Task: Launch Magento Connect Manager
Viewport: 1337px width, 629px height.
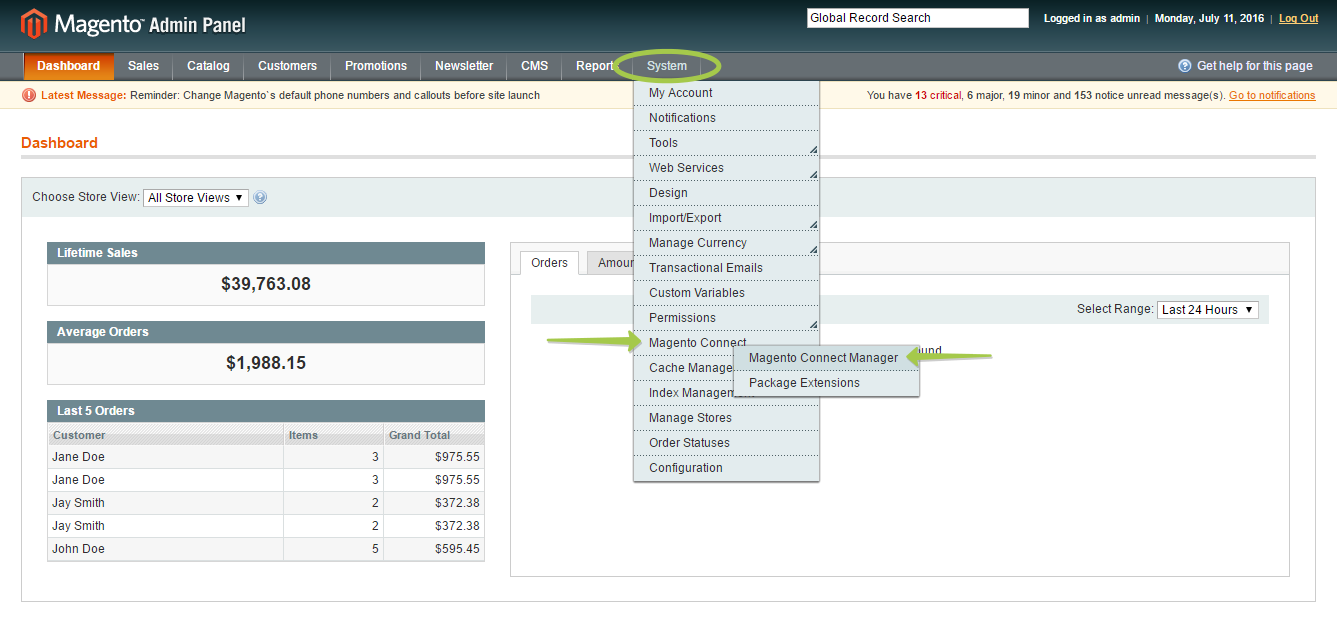Action: tap(824, 358)
